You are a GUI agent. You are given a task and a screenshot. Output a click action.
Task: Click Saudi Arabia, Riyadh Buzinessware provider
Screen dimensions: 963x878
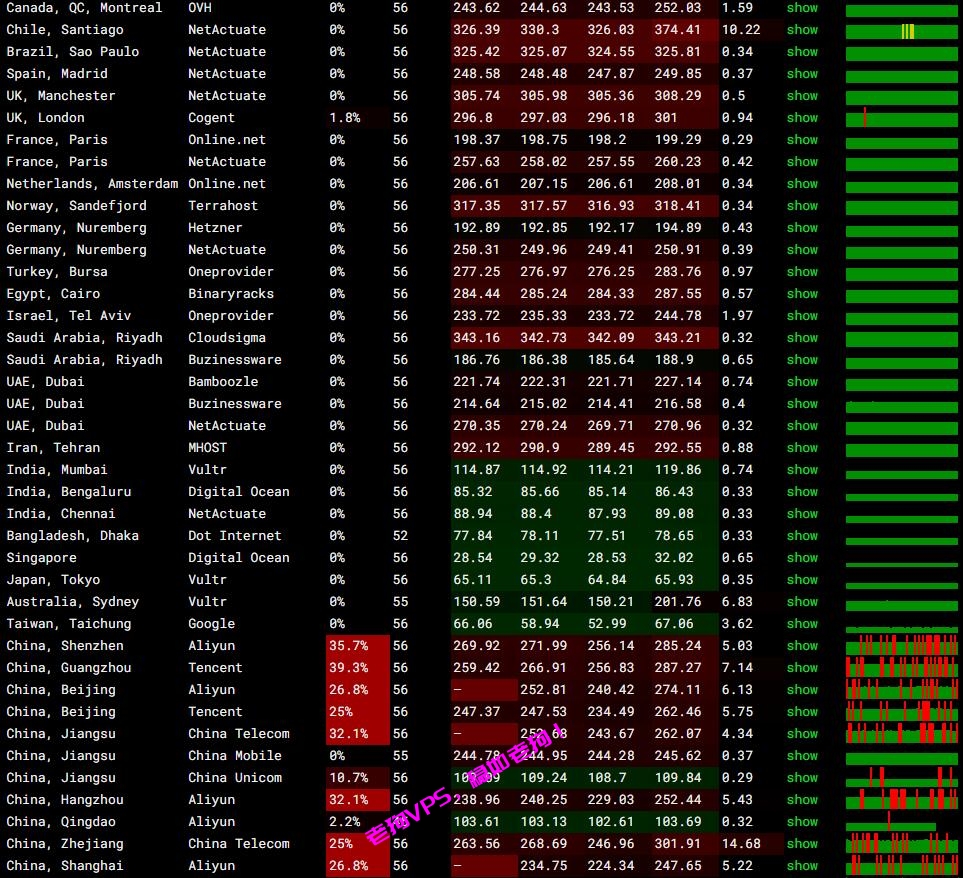click(235, 360)
